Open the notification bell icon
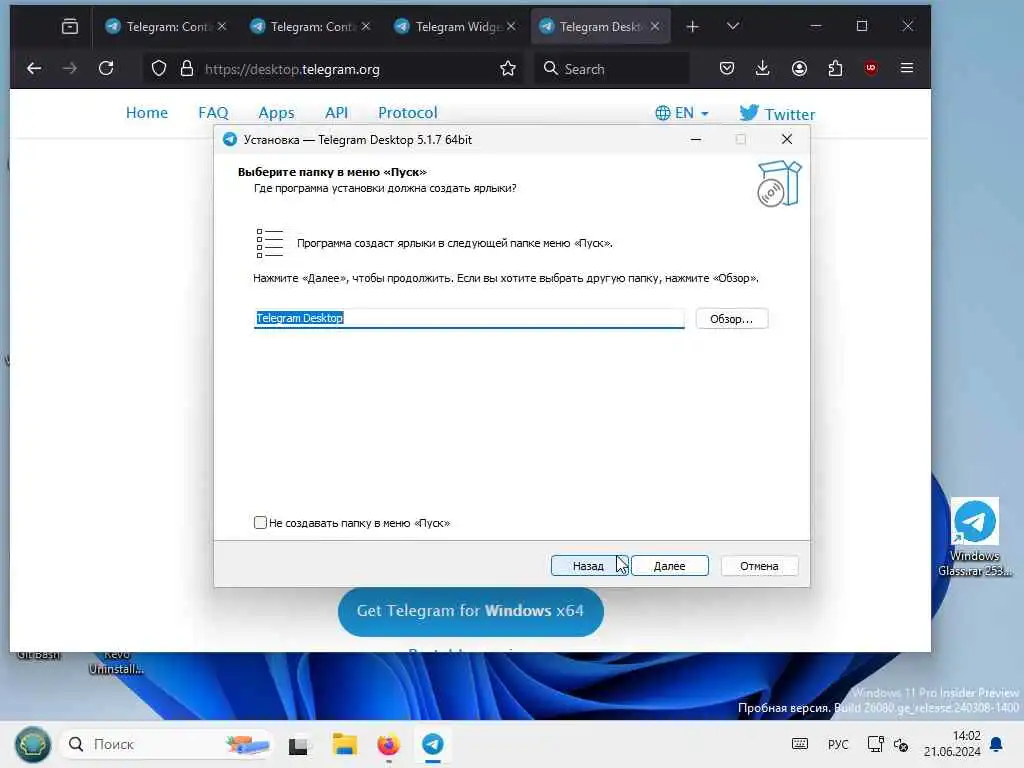The width and height of the screenshot is (1024, 768). pyautogui.click(x=996, y=744)
